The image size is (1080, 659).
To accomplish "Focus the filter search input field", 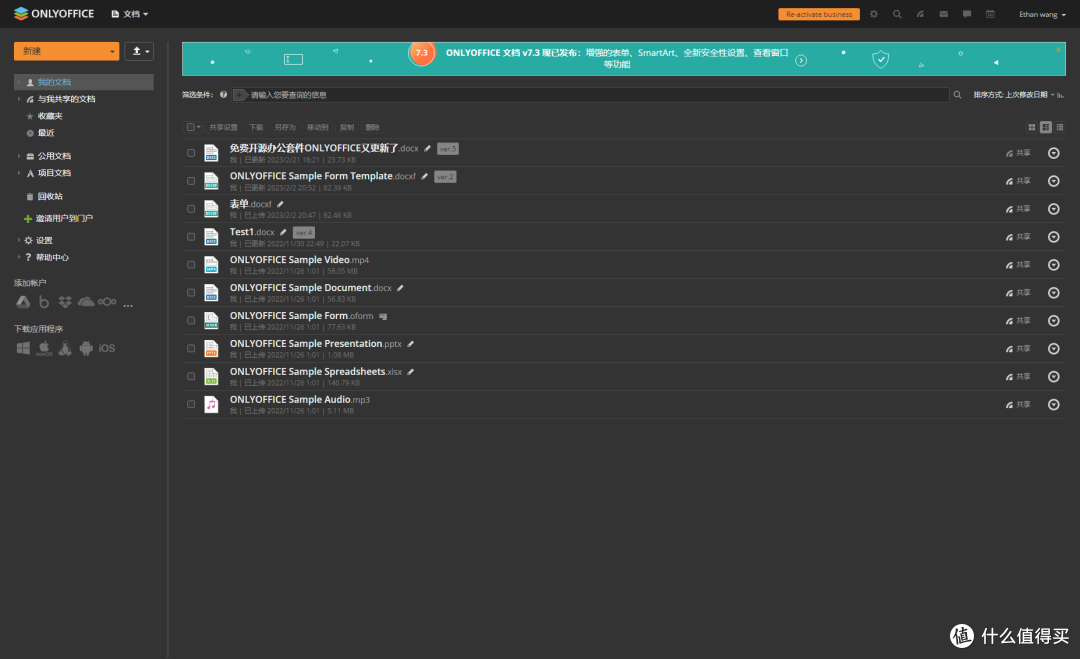I will coord(590,95).
